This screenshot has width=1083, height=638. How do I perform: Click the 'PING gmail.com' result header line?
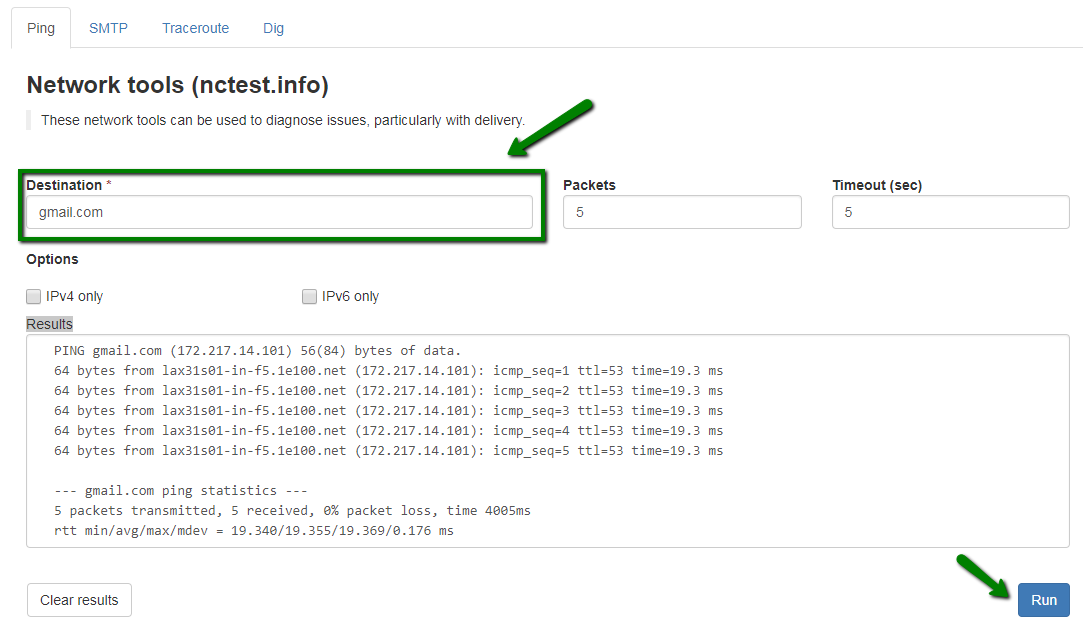coord(257,351)
